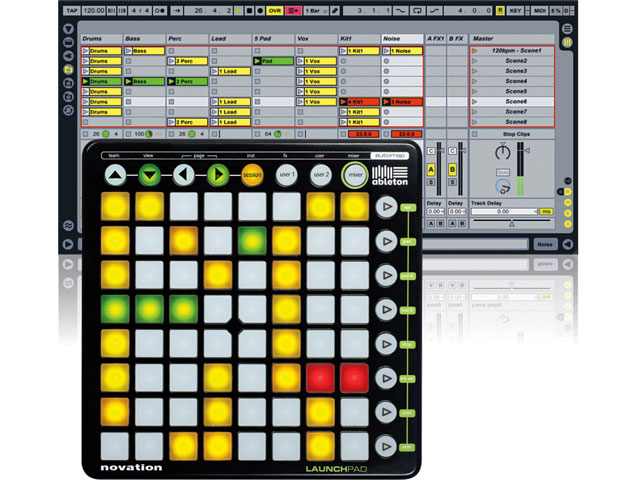640x480 pixels.
Task: Select the 120.00 tempo field
Action: [x=93, y=11]
